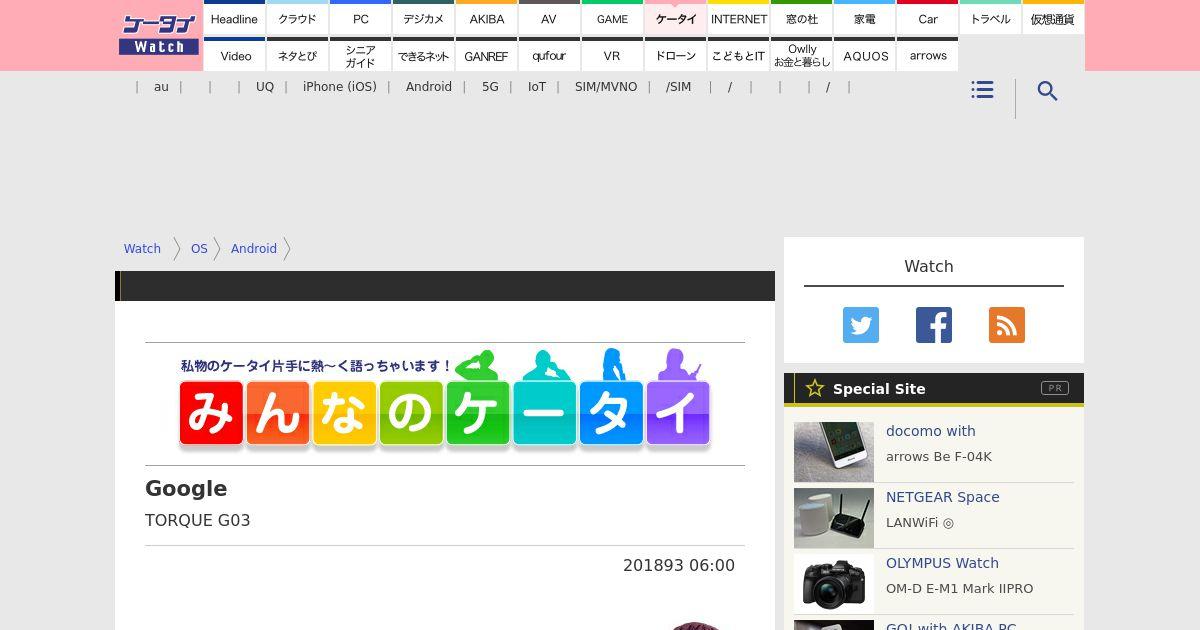Select the ケータイ tab
This screenshot has width=1200, height=630.
(x=675, y=18)
